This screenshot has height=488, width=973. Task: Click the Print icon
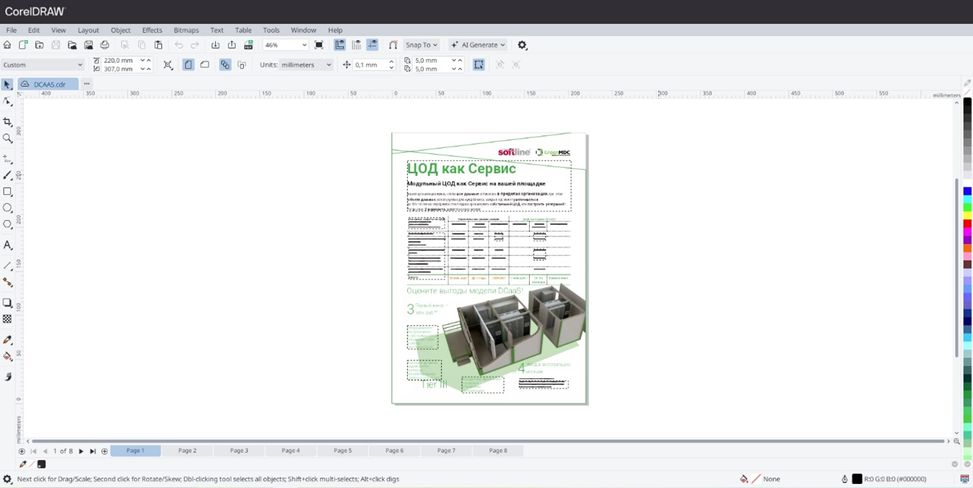(x=105, y=45)
